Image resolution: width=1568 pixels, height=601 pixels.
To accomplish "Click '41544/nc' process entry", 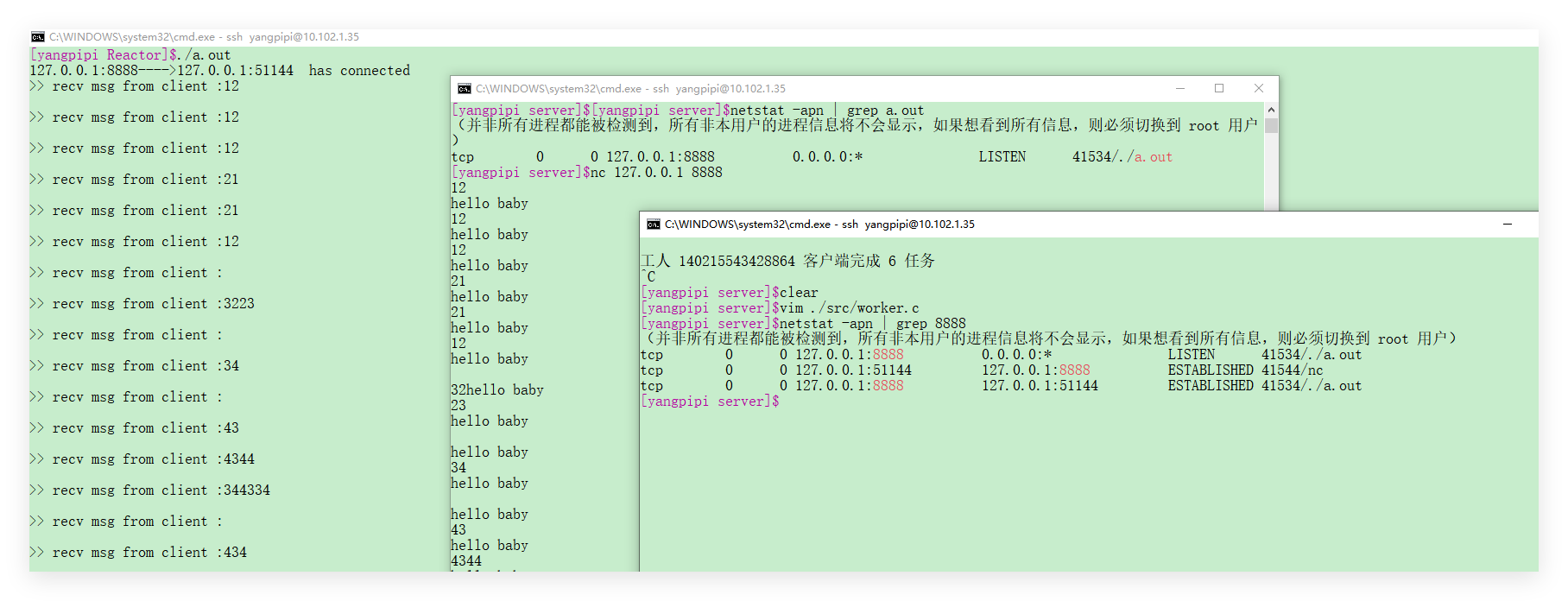I will point(1293,370).
